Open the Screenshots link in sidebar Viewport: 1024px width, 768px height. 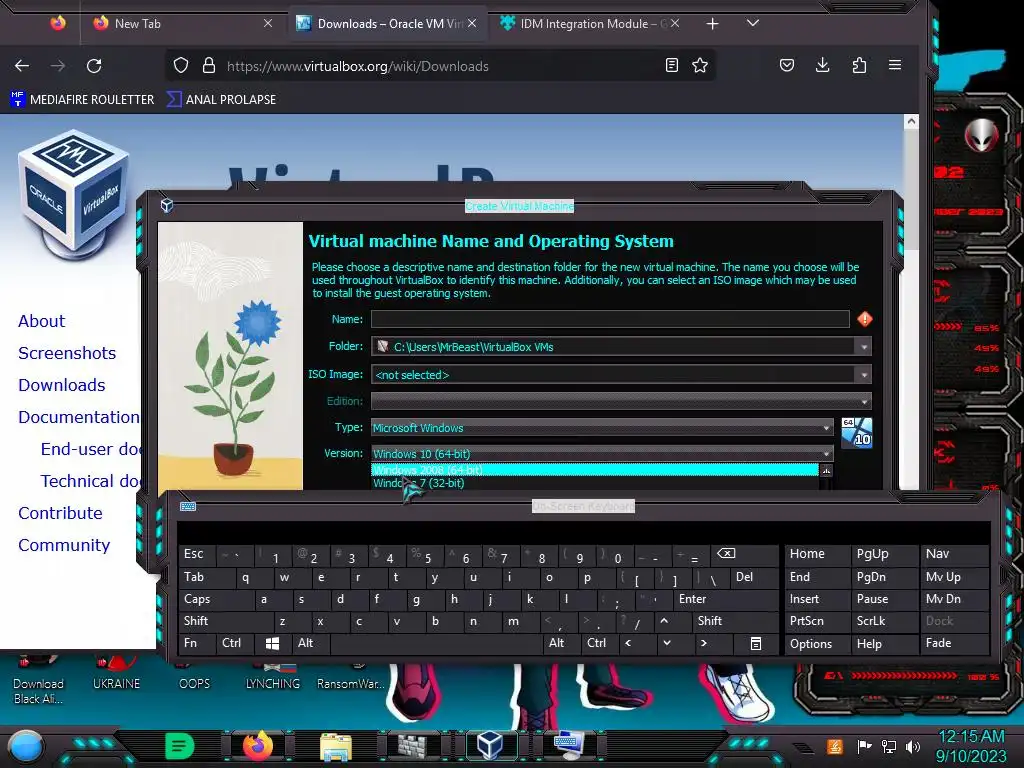click(x=67, y=353)
